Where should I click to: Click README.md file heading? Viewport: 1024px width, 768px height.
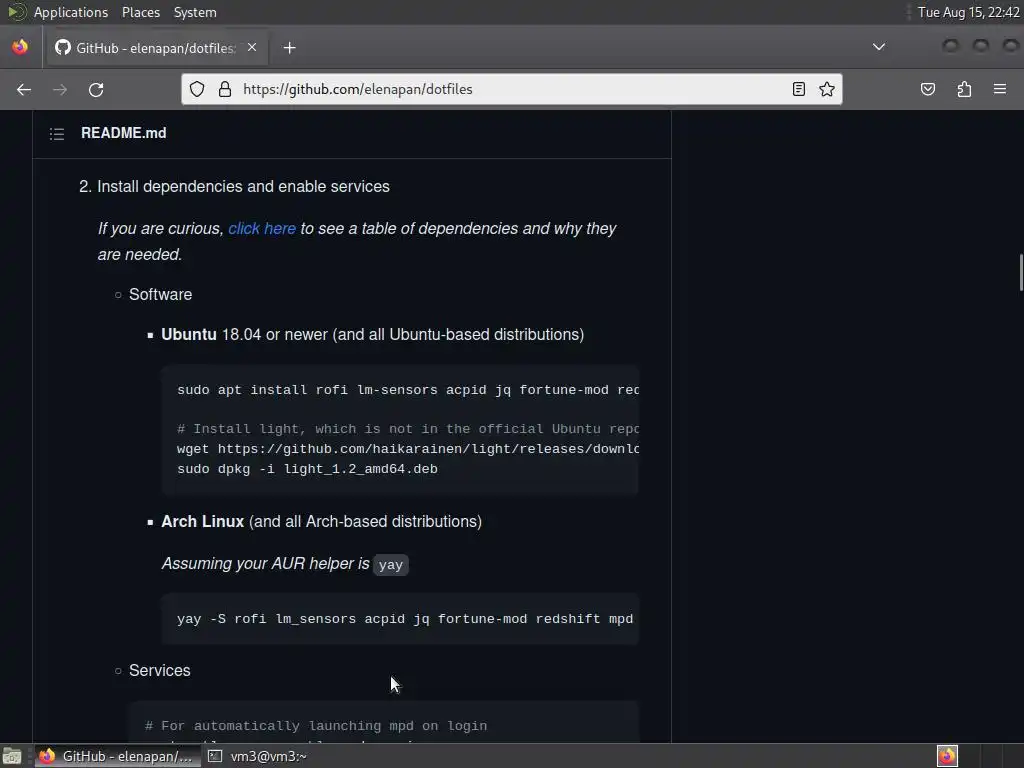coord(123,133)
